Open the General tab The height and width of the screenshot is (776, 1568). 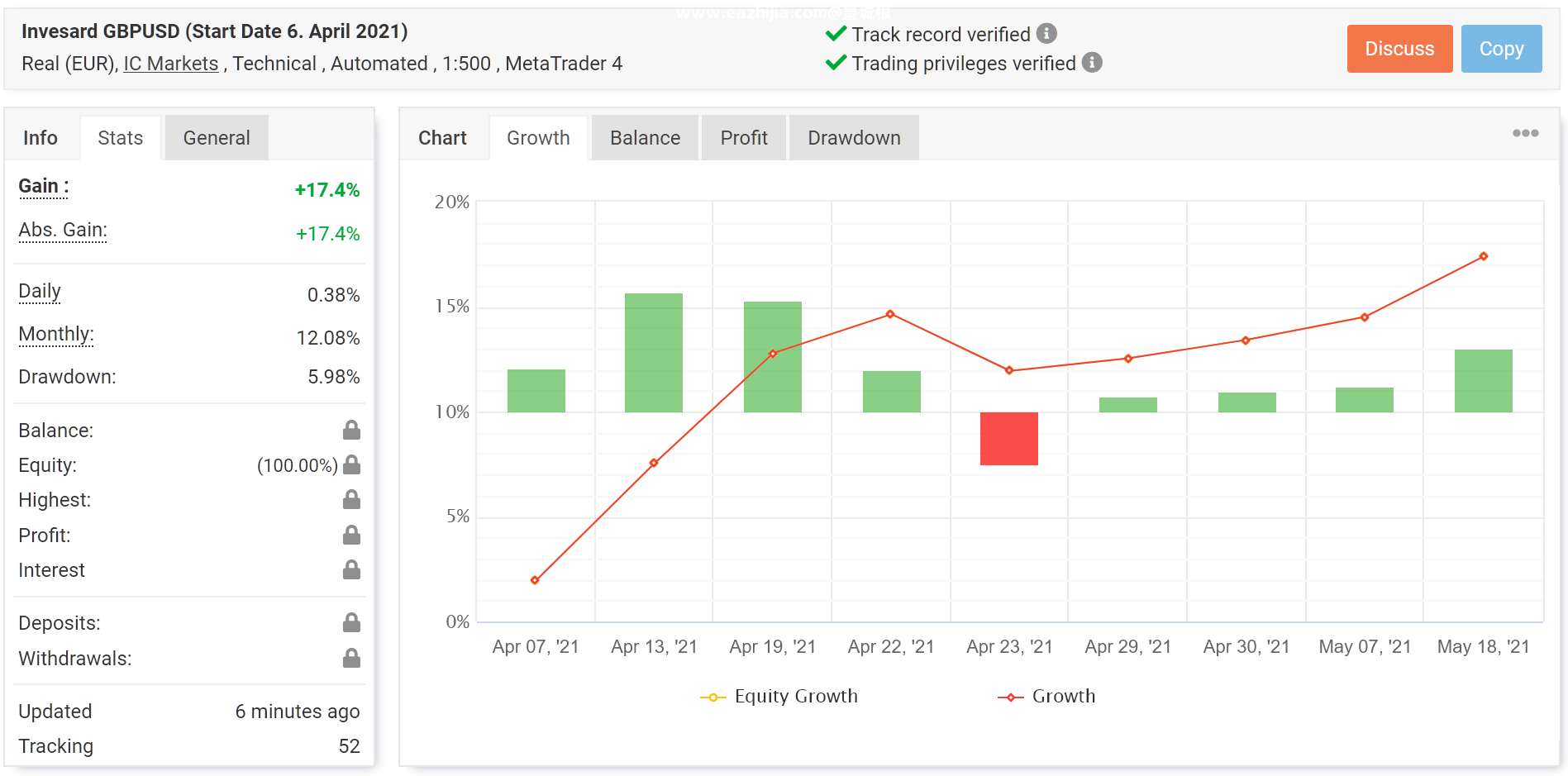[217, 138]
